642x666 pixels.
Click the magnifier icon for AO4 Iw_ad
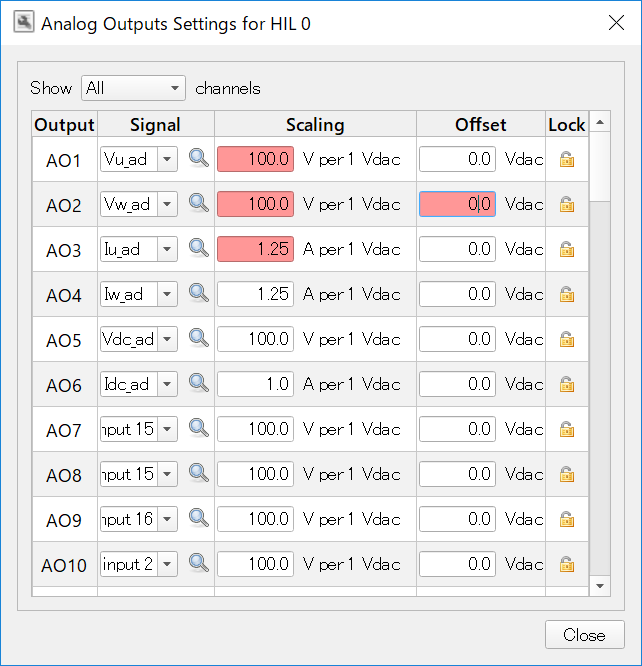pyautogui.click(x=199, y=293)
